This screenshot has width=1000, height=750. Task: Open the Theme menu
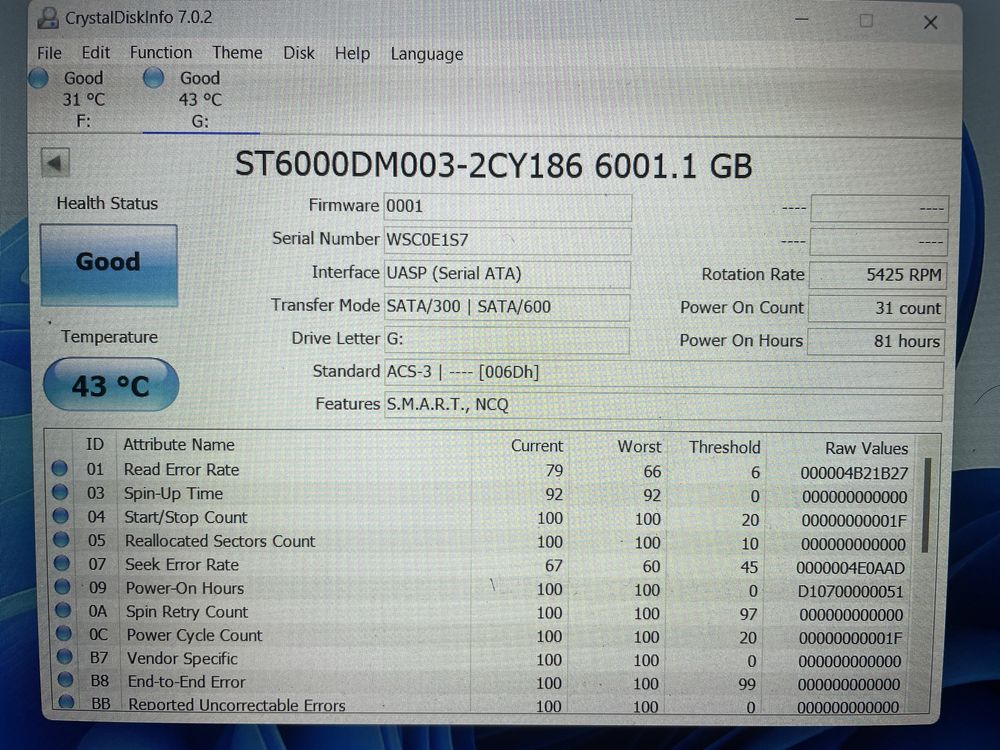tap(237, 53)
